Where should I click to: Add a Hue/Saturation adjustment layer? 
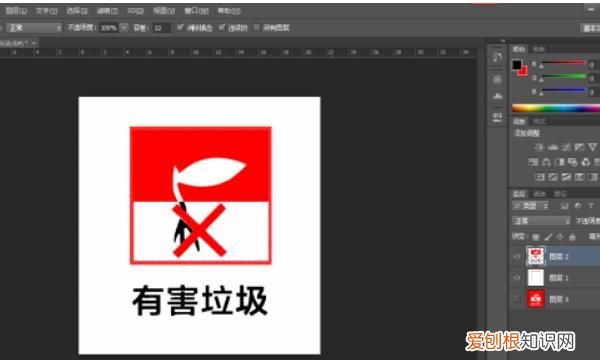pos(533,162)
